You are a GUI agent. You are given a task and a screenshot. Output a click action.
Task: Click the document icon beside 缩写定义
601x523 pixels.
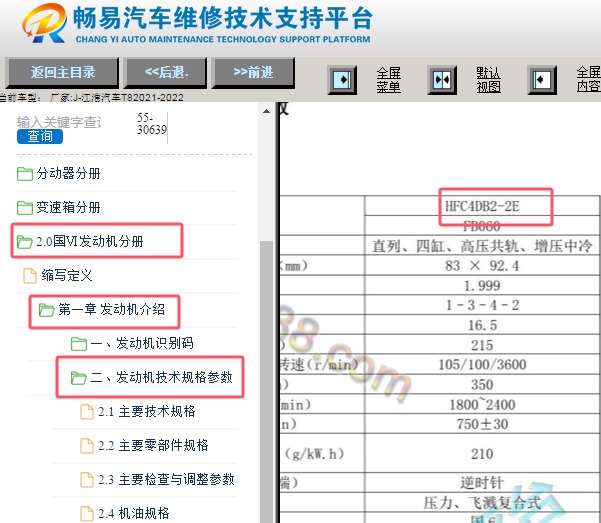(30, 276)
